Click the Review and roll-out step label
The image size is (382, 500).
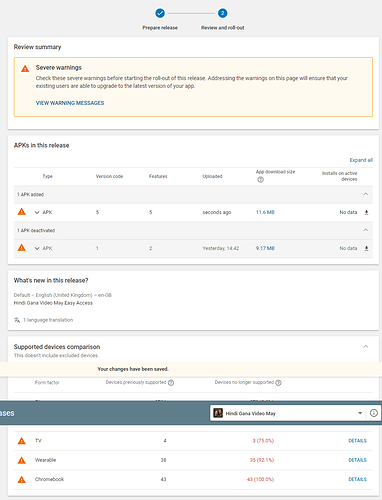click(x=222, y=28)
